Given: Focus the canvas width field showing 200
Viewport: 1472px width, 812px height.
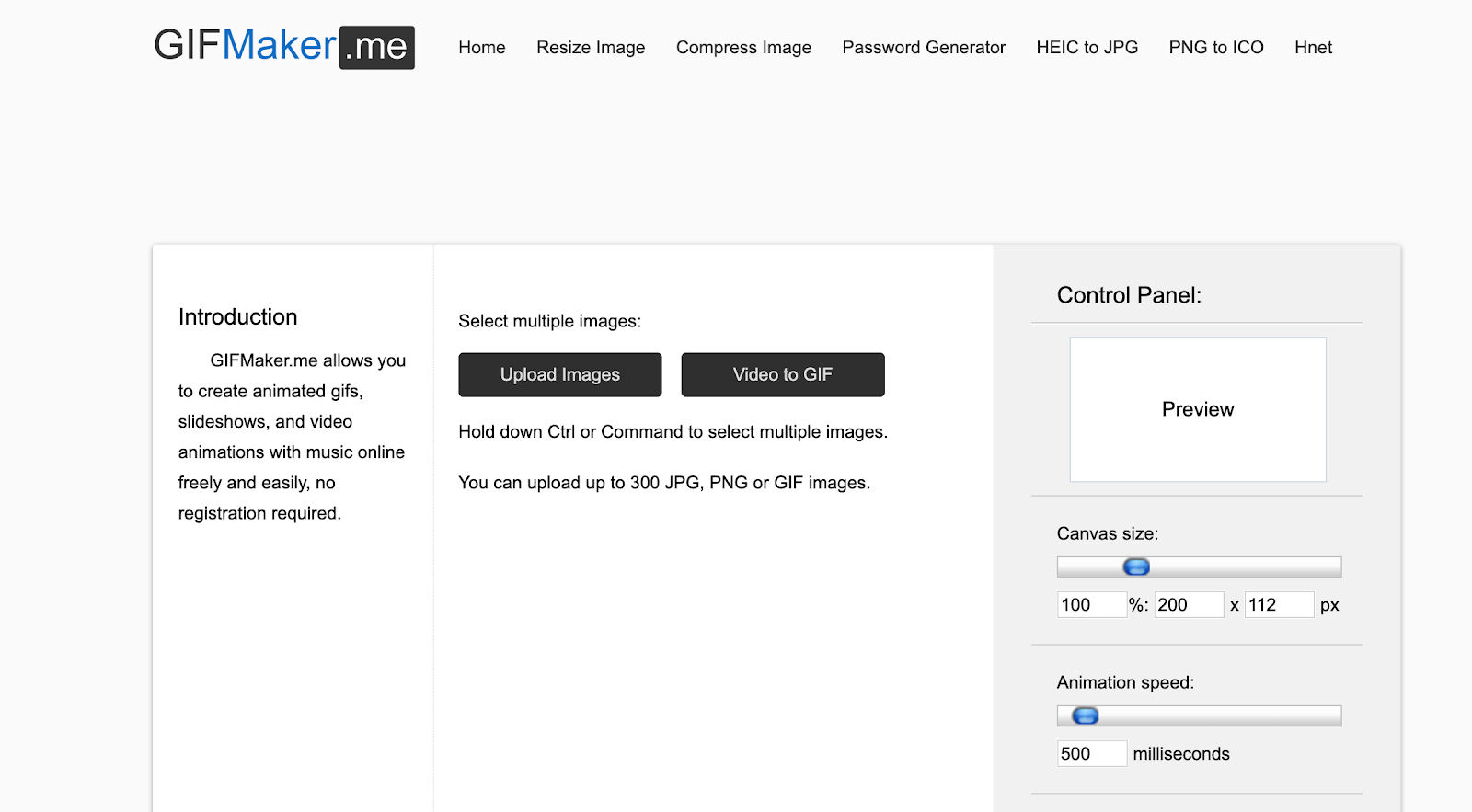Looking at the screenshot, I should pos(1189,605).
